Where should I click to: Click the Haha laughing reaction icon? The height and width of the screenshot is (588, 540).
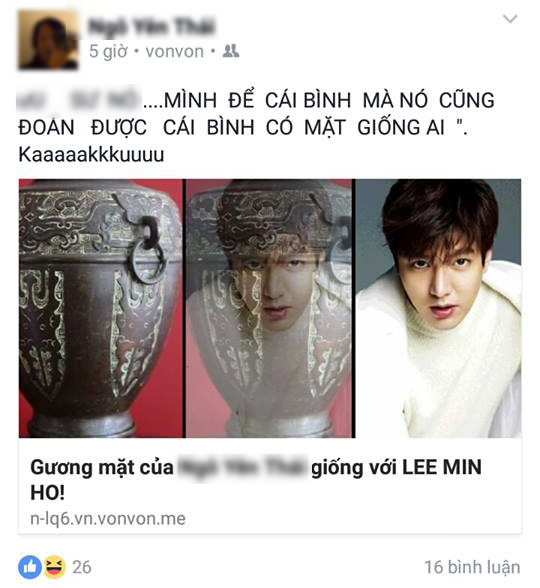point(54,567)
